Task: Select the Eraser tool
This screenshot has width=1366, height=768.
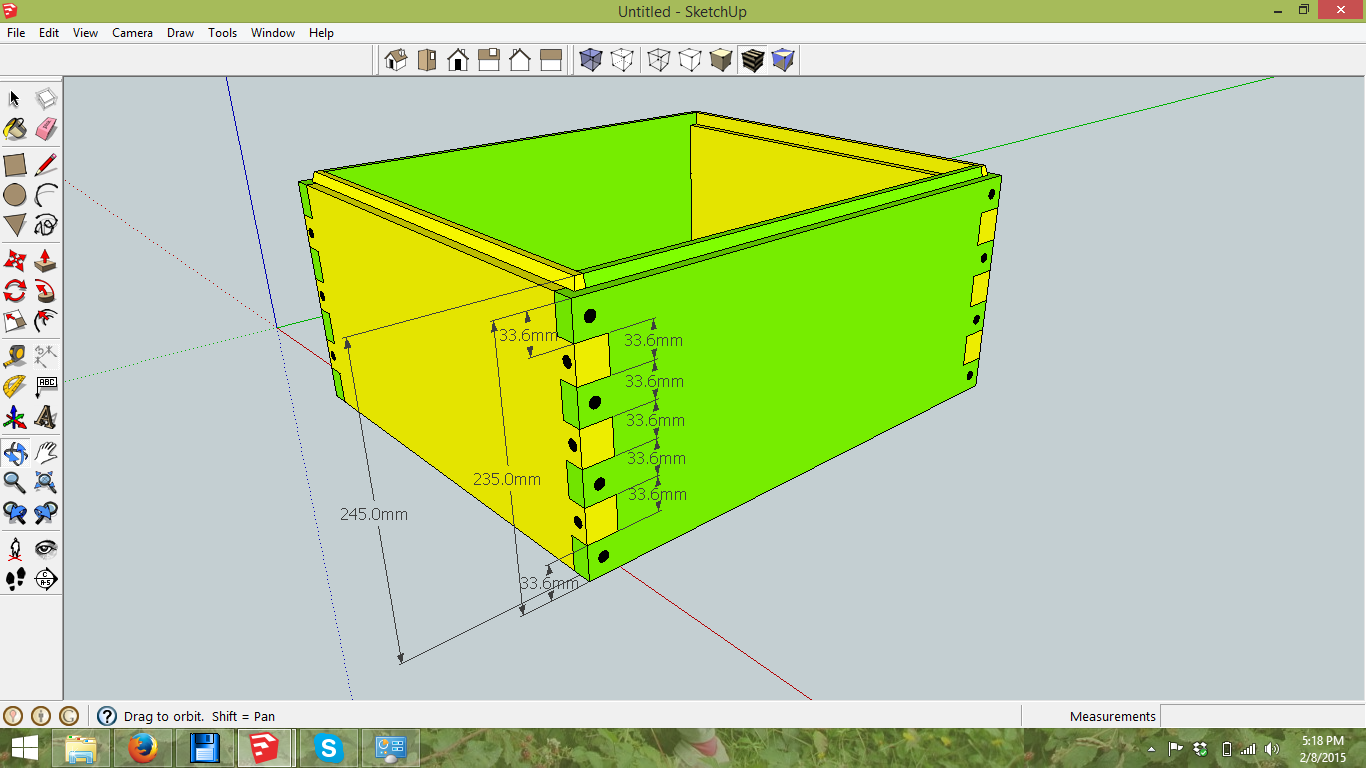Action: pyautogui.click(x=46, y=130)
